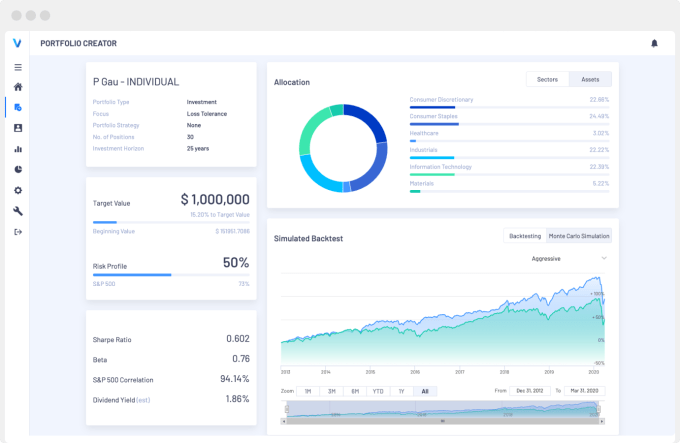The height and width of the screenshot is (443, 680).
Task: Click the chart navigator right scroll arrow
Action: coord(602,421)
